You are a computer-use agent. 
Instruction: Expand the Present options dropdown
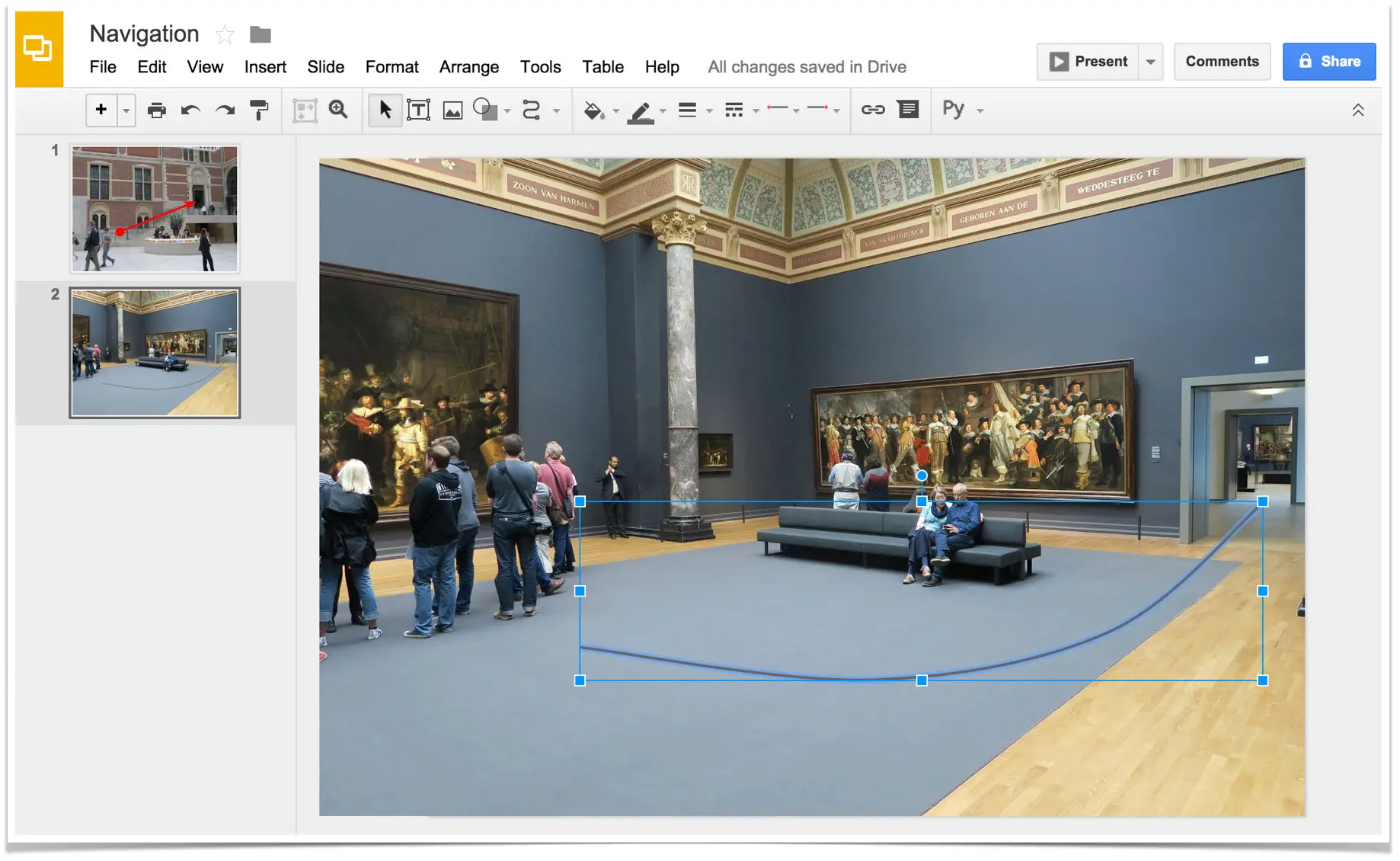pyautogui.click(x=1151, y=62)
